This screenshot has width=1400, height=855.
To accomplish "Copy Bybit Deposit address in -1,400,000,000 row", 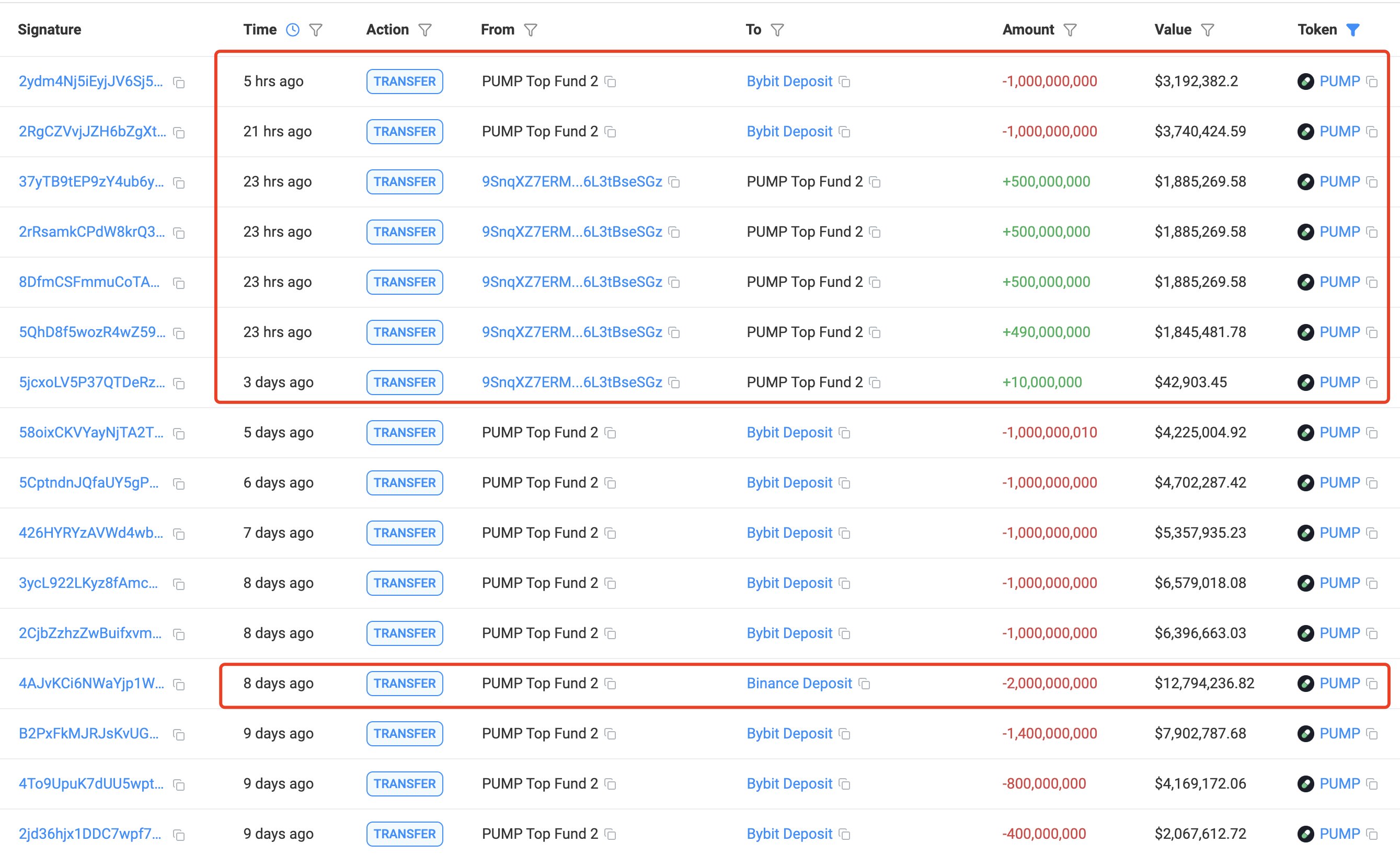I will pyautogui.click(x=845, y=733).
